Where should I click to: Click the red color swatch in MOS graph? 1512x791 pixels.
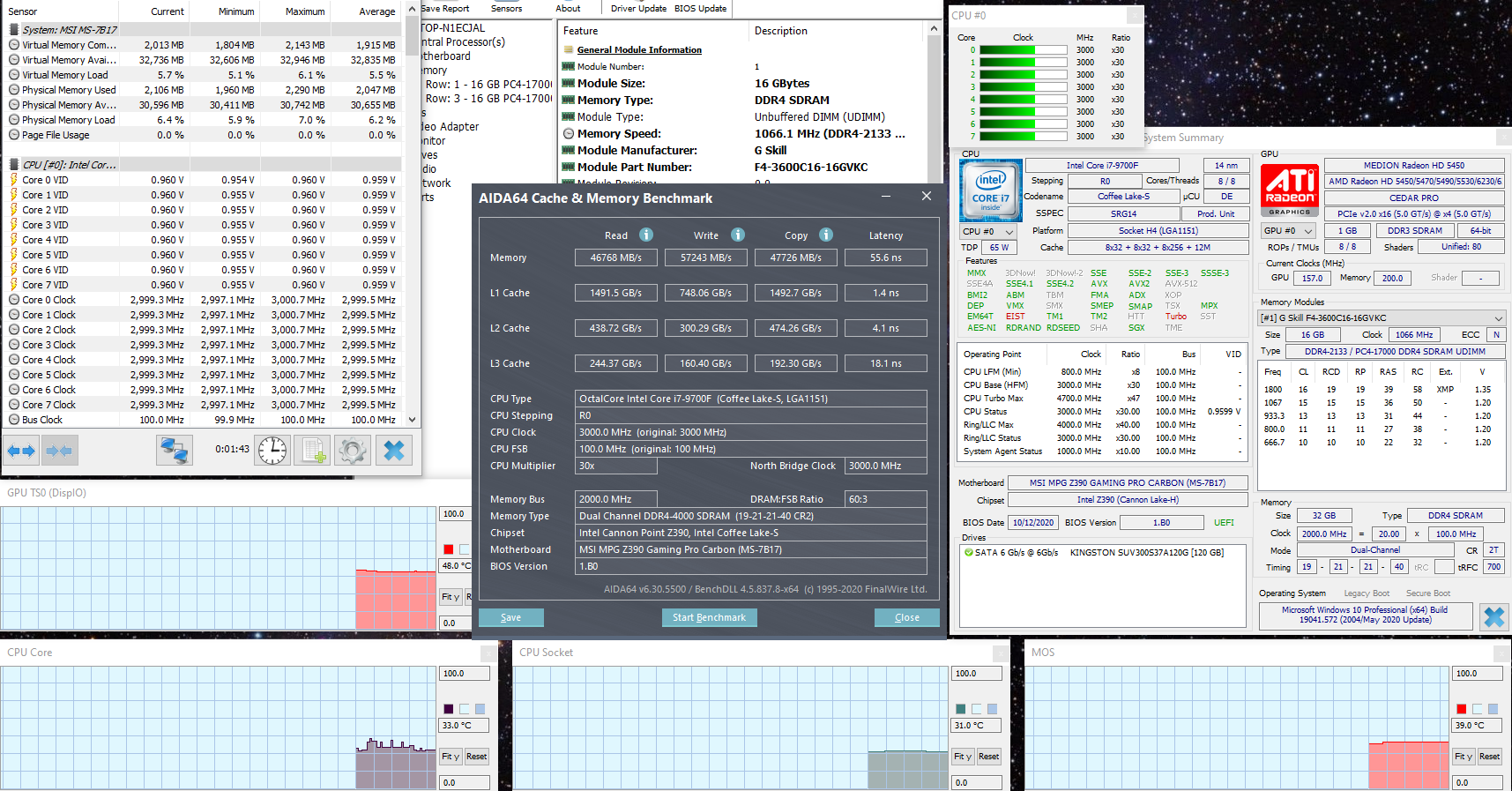coord(1462,709)
